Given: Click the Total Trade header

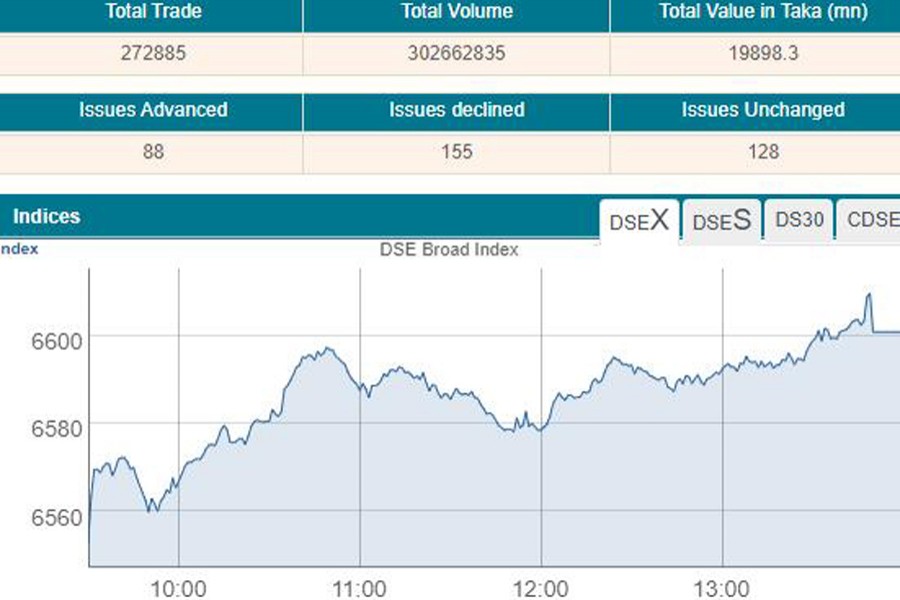Looking at the screenshot, I should [x=153, y=13].
